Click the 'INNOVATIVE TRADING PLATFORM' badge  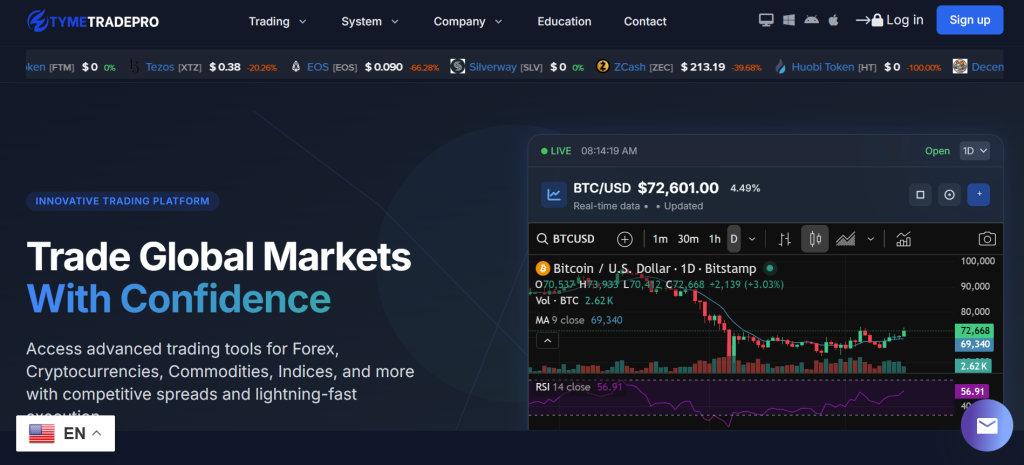(x=122, y=201)
